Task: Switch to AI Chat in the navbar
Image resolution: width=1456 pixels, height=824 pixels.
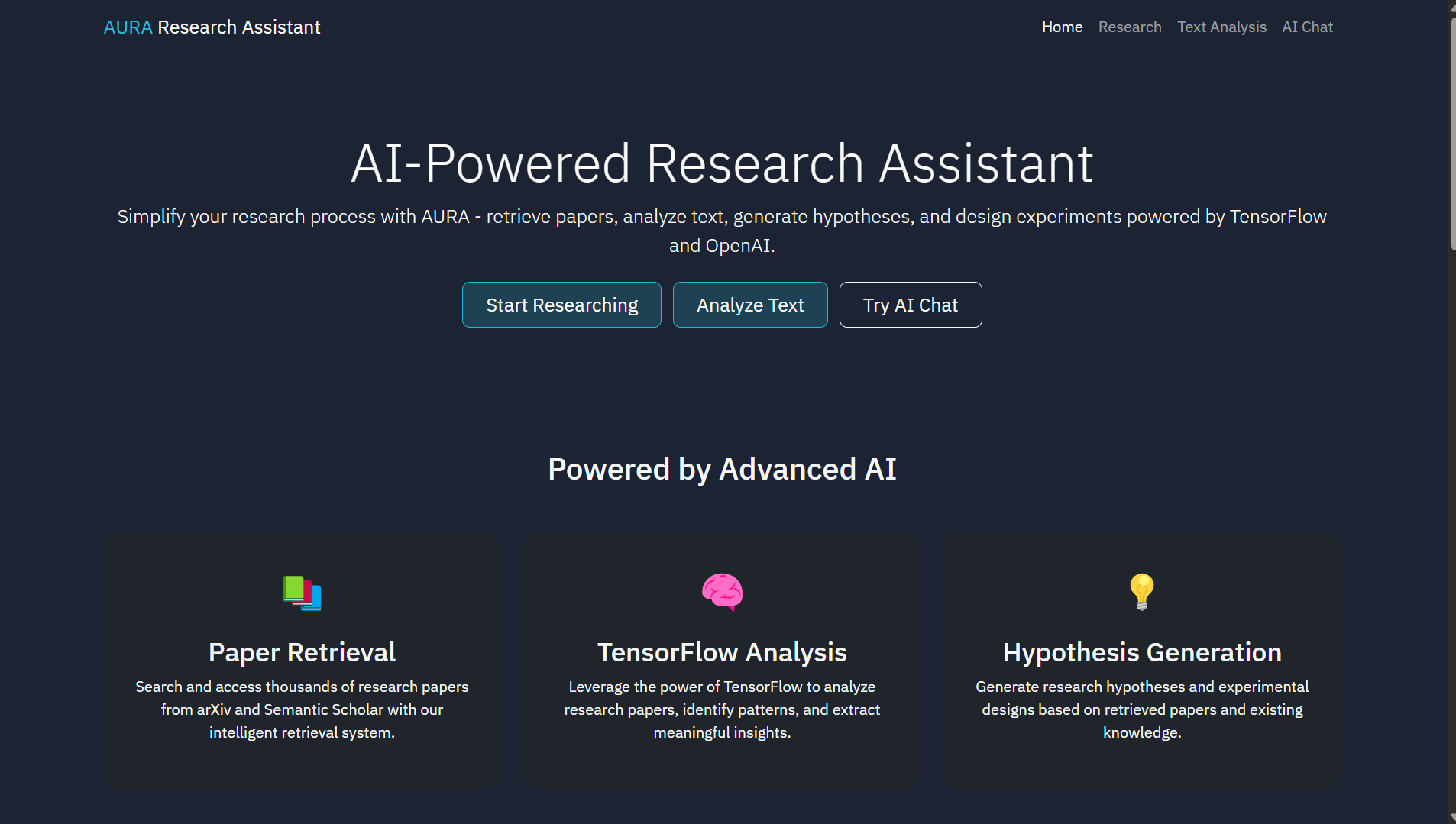Action: coord(1307,27)
